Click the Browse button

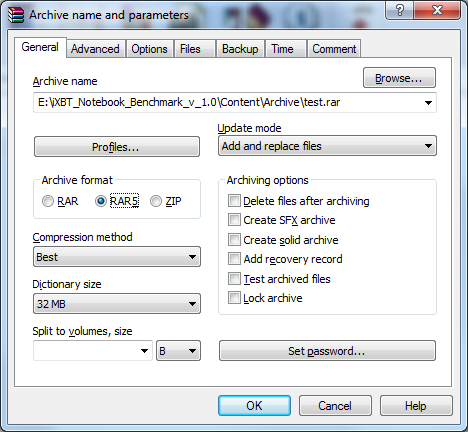tap(399, 78)
